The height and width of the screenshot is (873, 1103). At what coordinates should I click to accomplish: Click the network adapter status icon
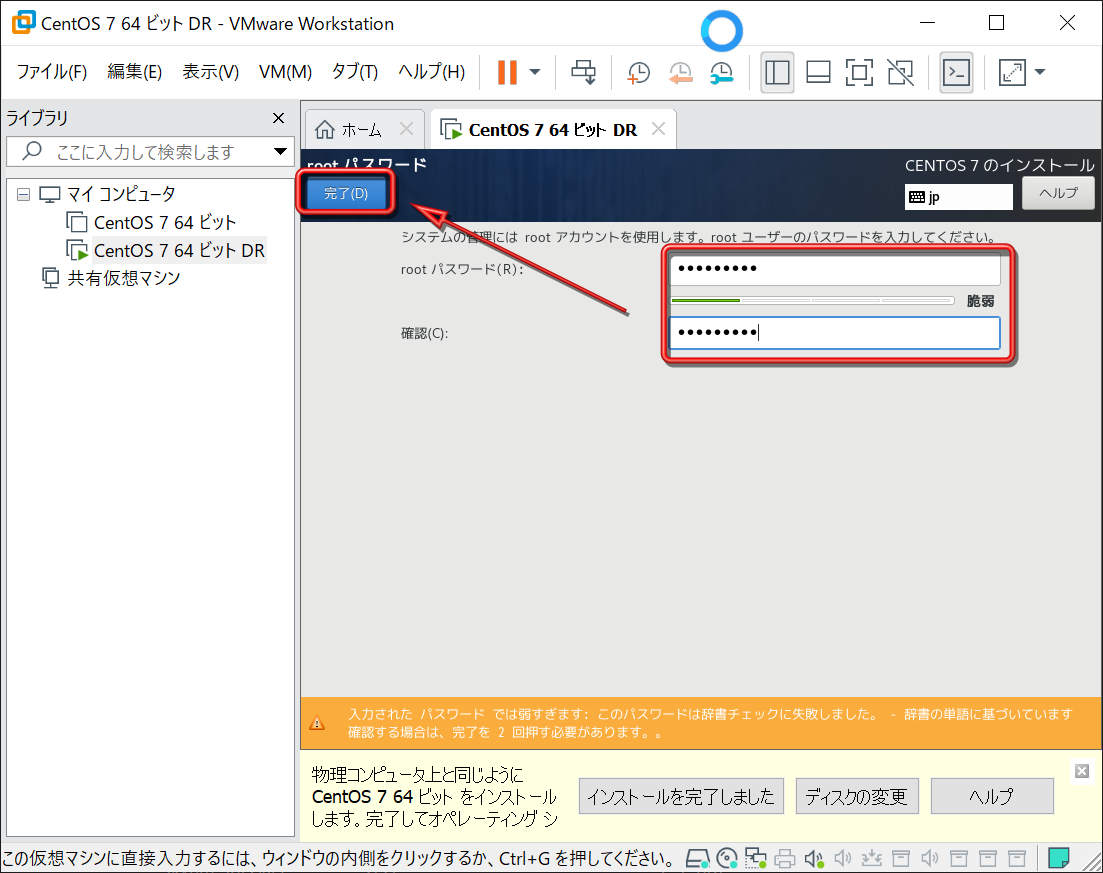point(756,858)
